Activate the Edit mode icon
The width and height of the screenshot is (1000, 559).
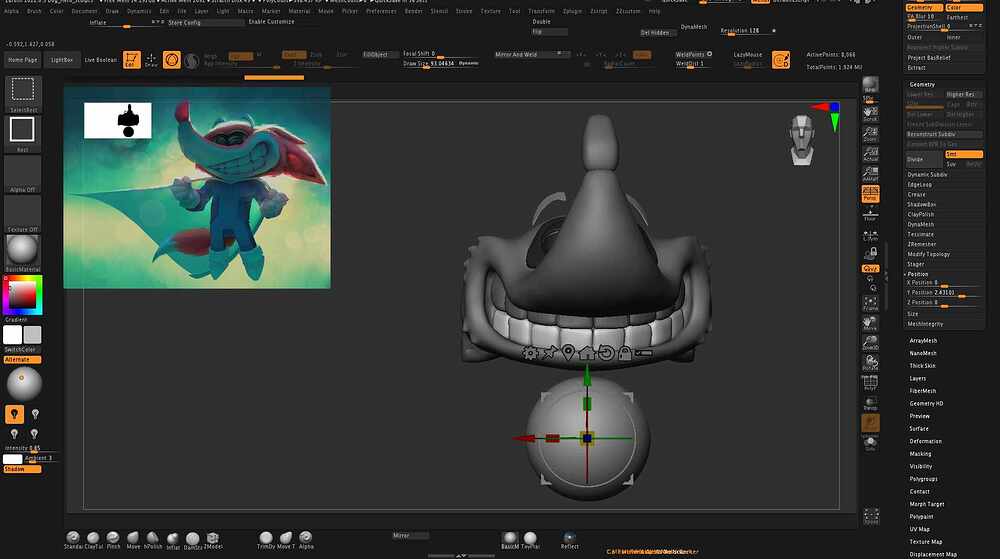pyautogui.click(x=131, y=60)
